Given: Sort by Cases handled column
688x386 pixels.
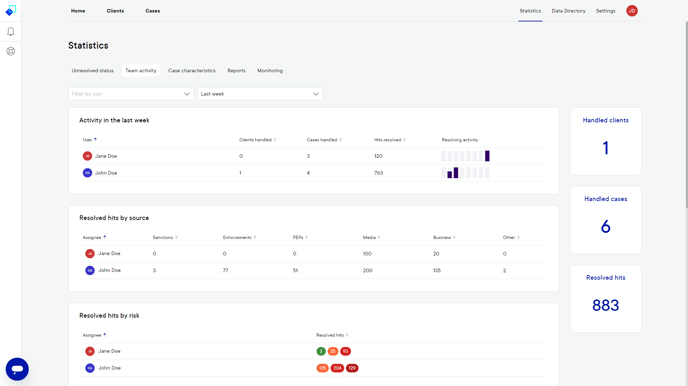Looking at the screenshot, I should coord(324,140).
